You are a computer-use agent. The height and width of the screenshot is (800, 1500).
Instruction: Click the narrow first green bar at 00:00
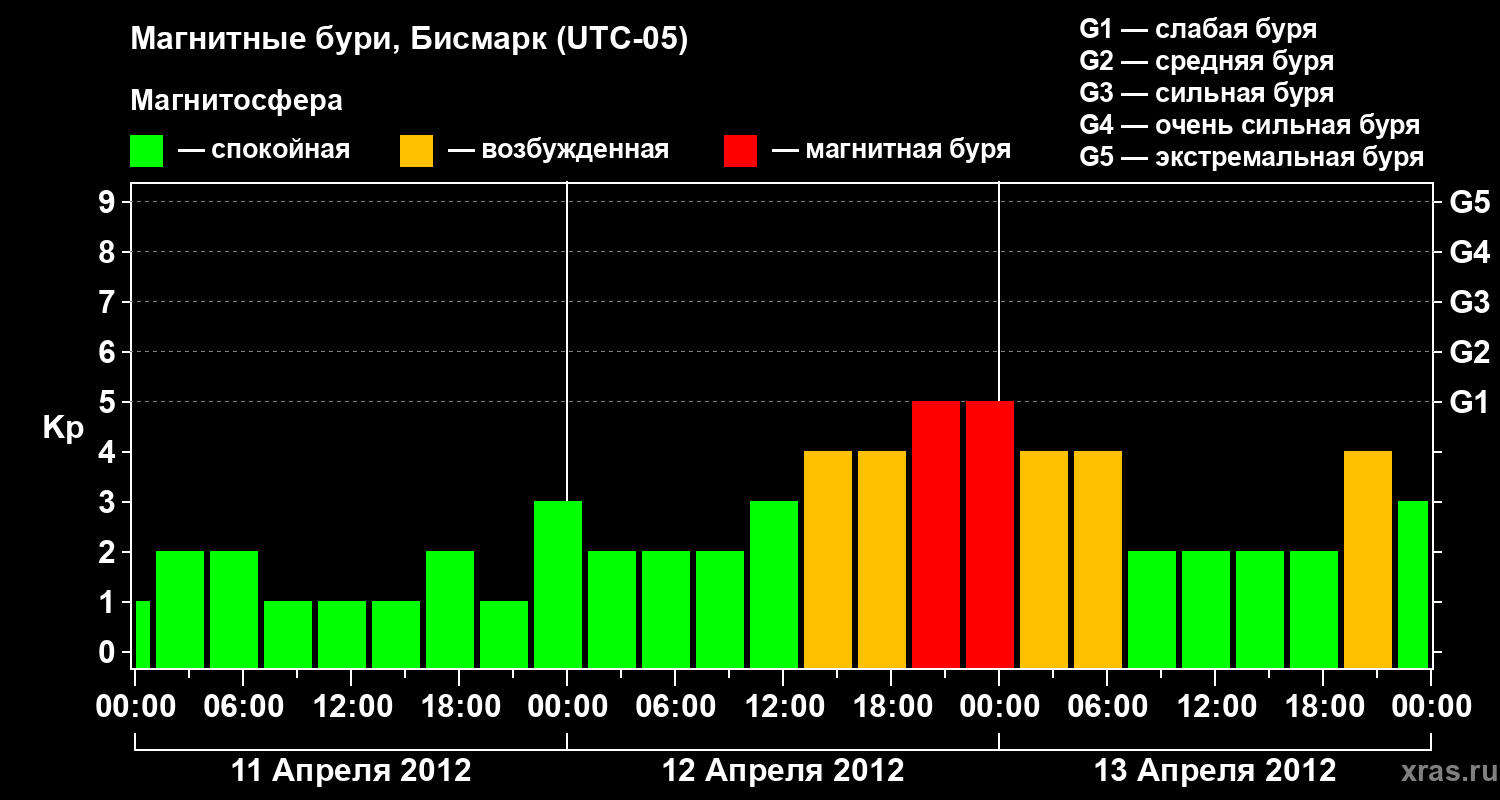click(142, 634)
